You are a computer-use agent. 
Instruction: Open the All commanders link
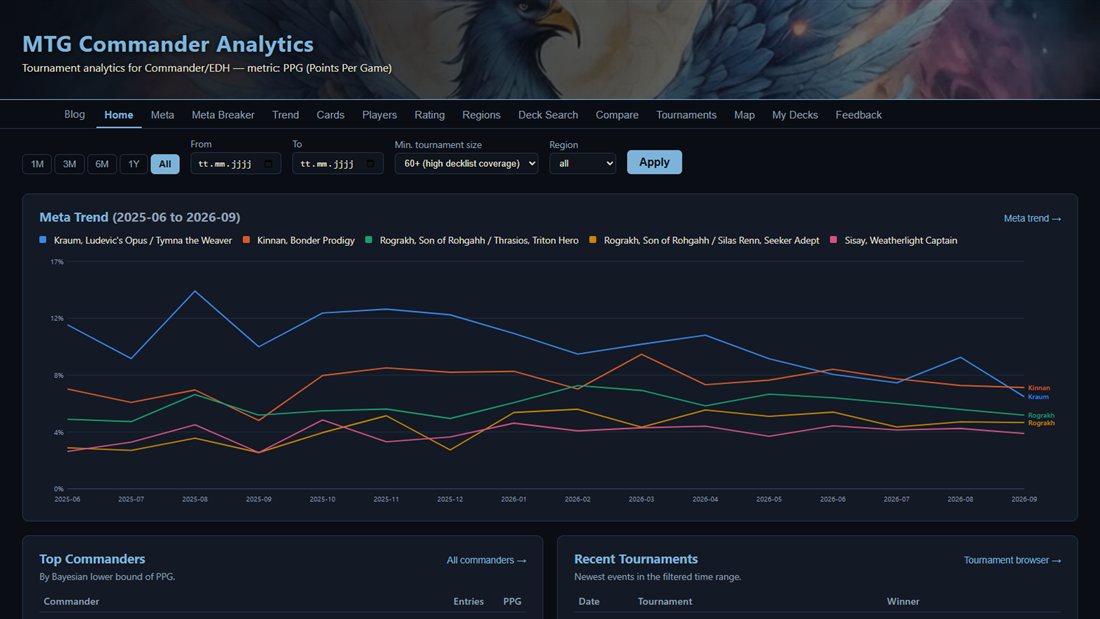click(486, 560)
